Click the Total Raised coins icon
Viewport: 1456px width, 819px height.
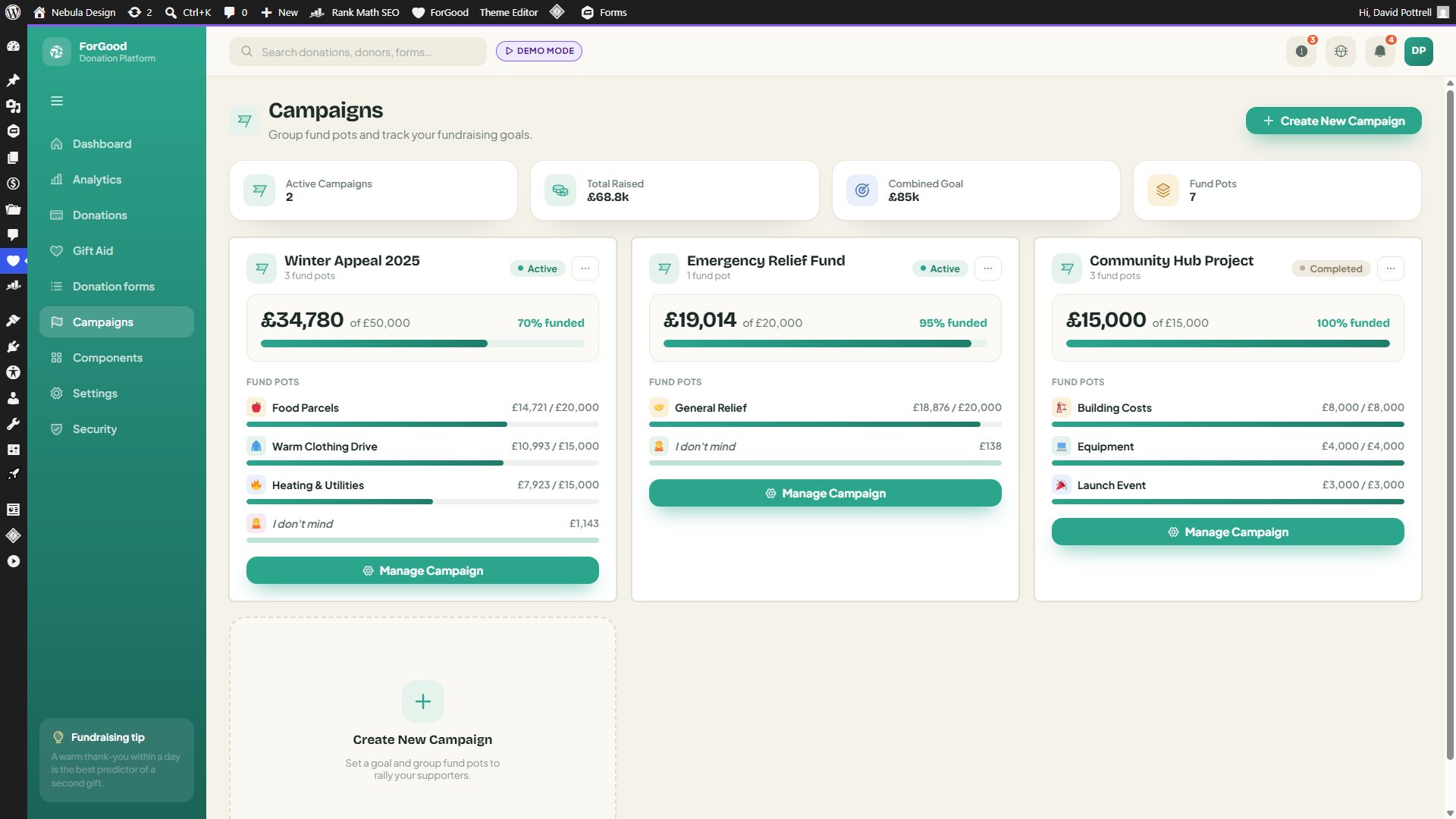560,190
